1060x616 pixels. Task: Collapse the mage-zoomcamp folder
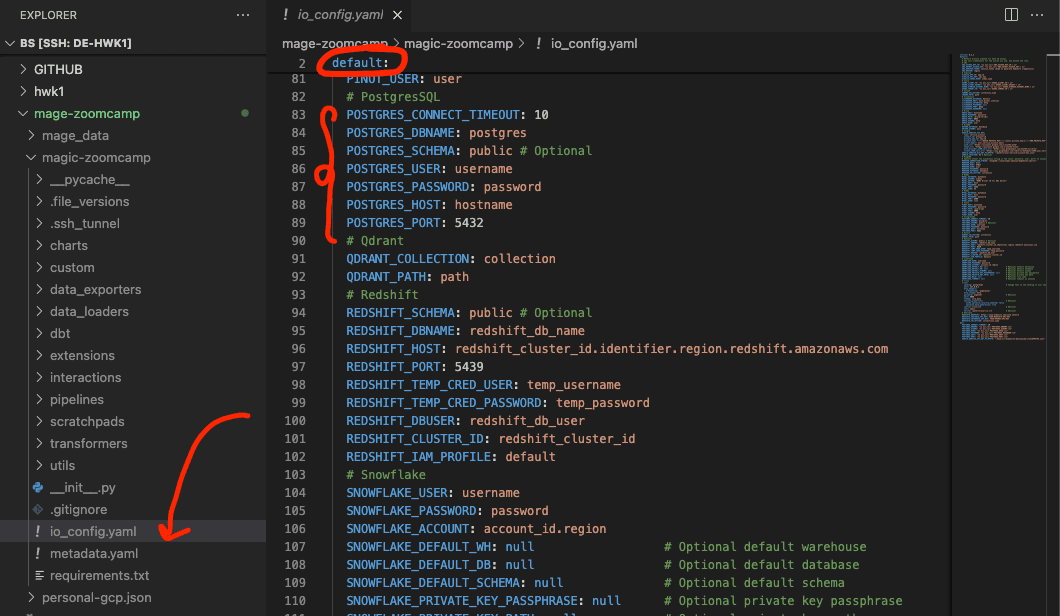(x=24, y=113)
